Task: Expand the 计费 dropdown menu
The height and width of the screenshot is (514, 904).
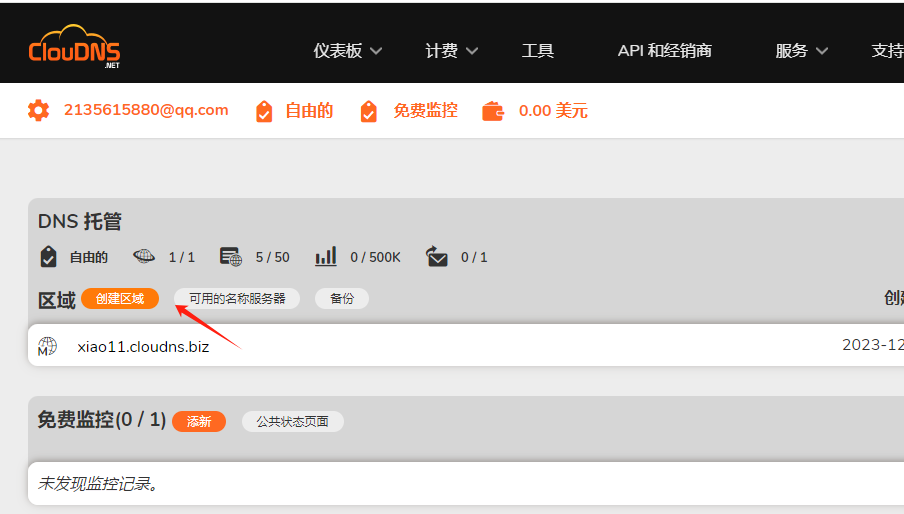Action: coord(451,51)
